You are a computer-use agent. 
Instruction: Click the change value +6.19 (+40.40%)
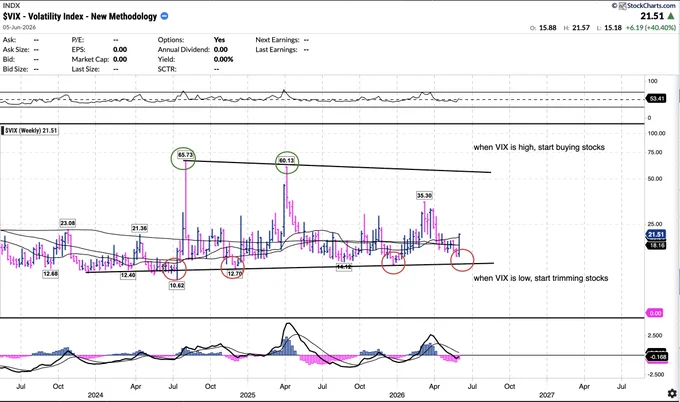point(651,28)
